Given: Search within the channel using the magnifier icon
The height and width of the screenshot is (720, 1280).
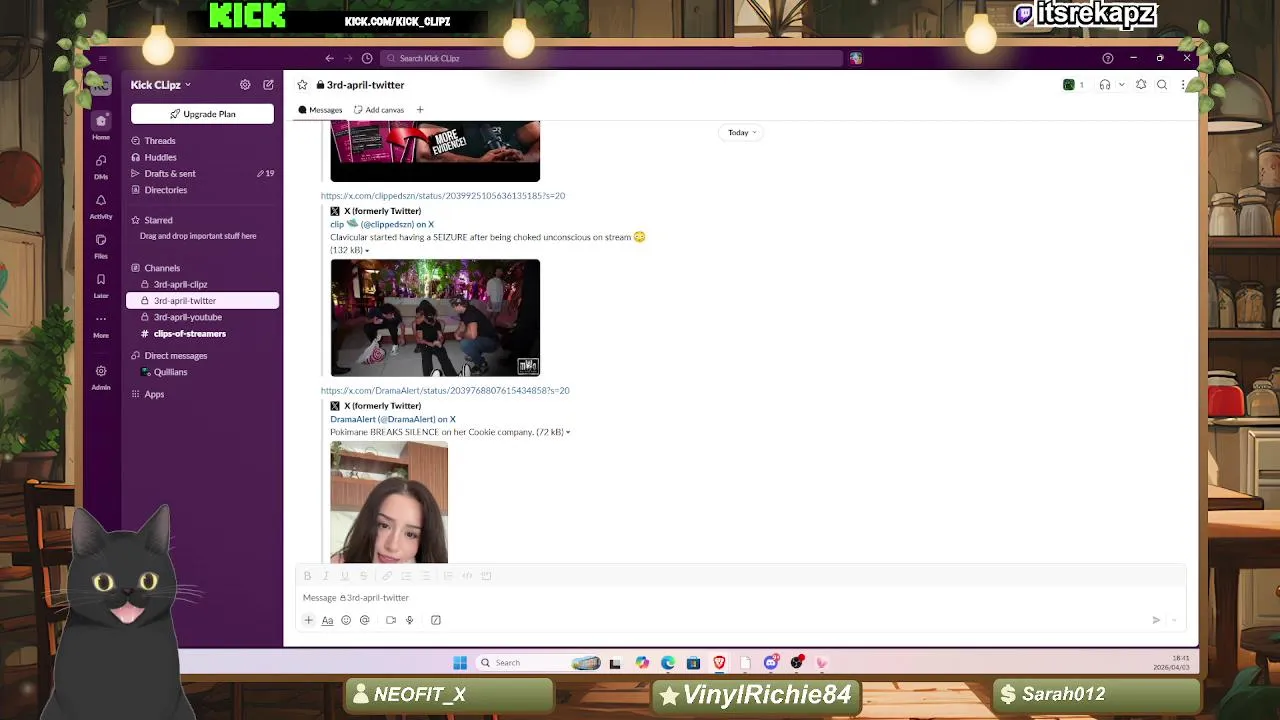Looking at the screenshot, I should [1162, 85].
